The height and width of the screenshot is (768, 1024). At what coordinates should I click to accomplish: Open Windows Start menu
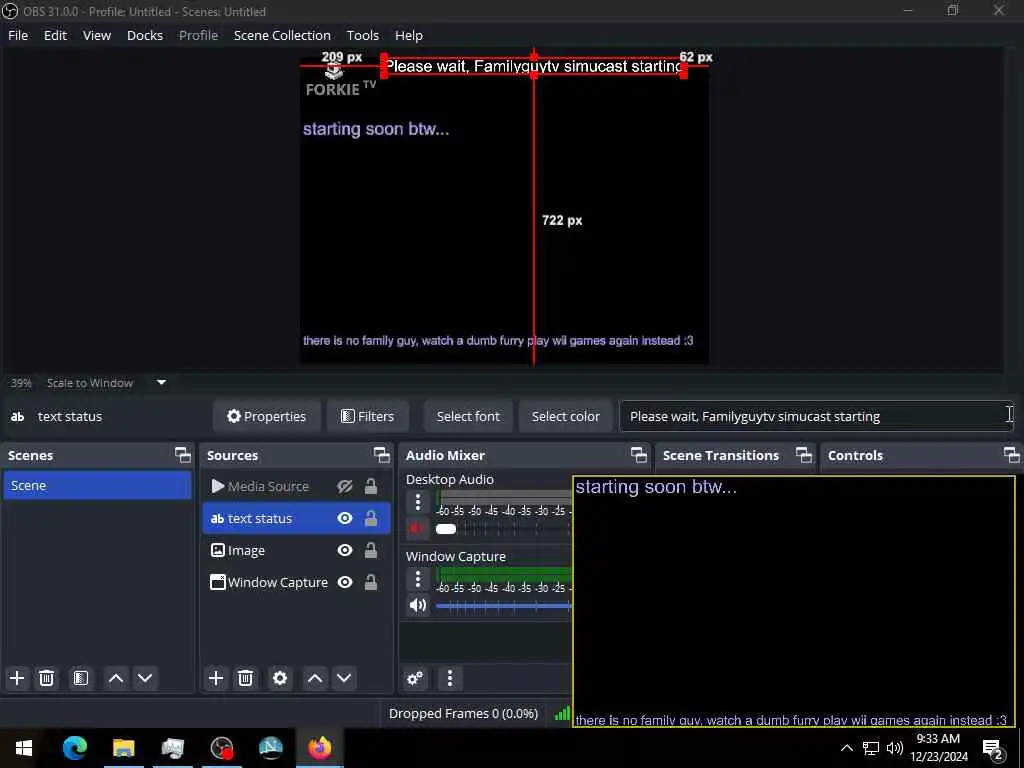[x=24, y=748]
